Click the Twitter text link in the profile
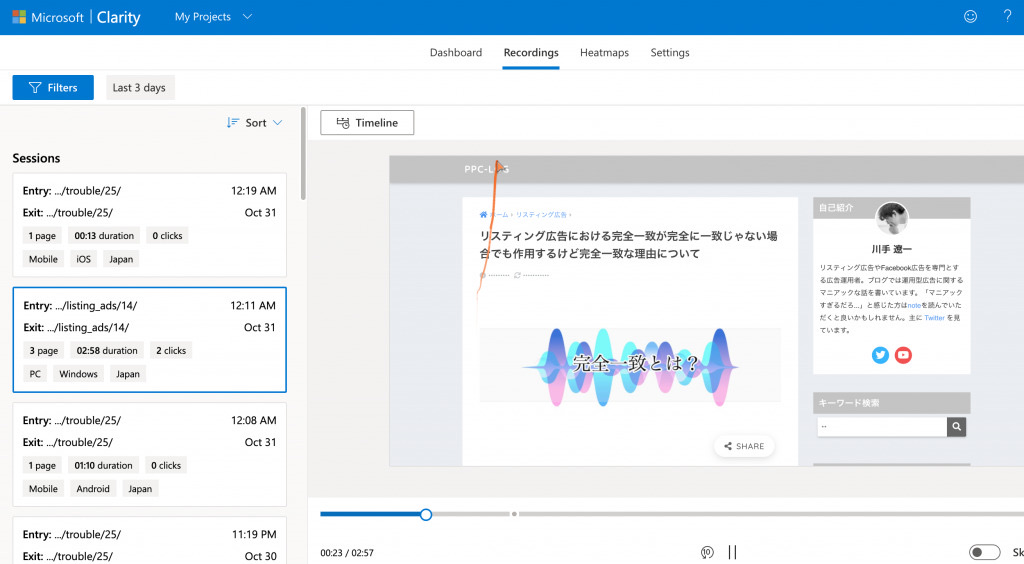Image resolution: width=1024 pixels, height=564 pixels. pyautogui.click(x=934, y=318)
